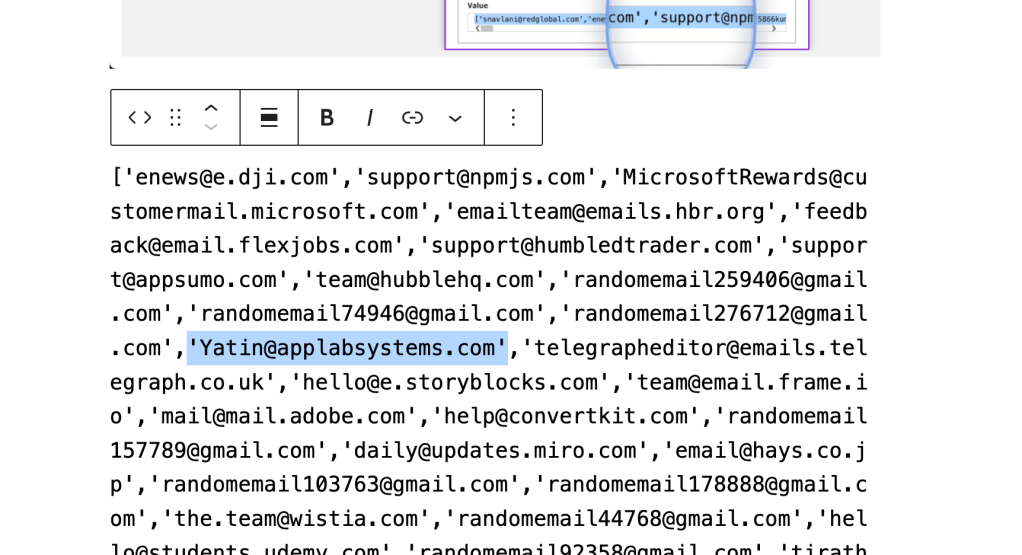Viewport: 1022px width, 555px height.
Task: Toggle bold formatting
Action: (x=327, y=117)
